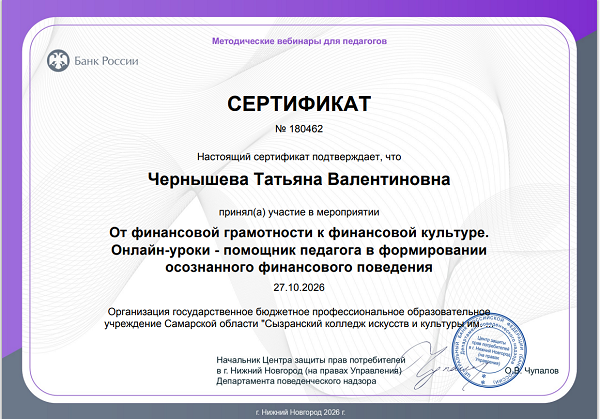Click the Bank of Russia eagle emblem
Image resolution: width=600 pixels, height=419 pixels.
pos(58,60)
